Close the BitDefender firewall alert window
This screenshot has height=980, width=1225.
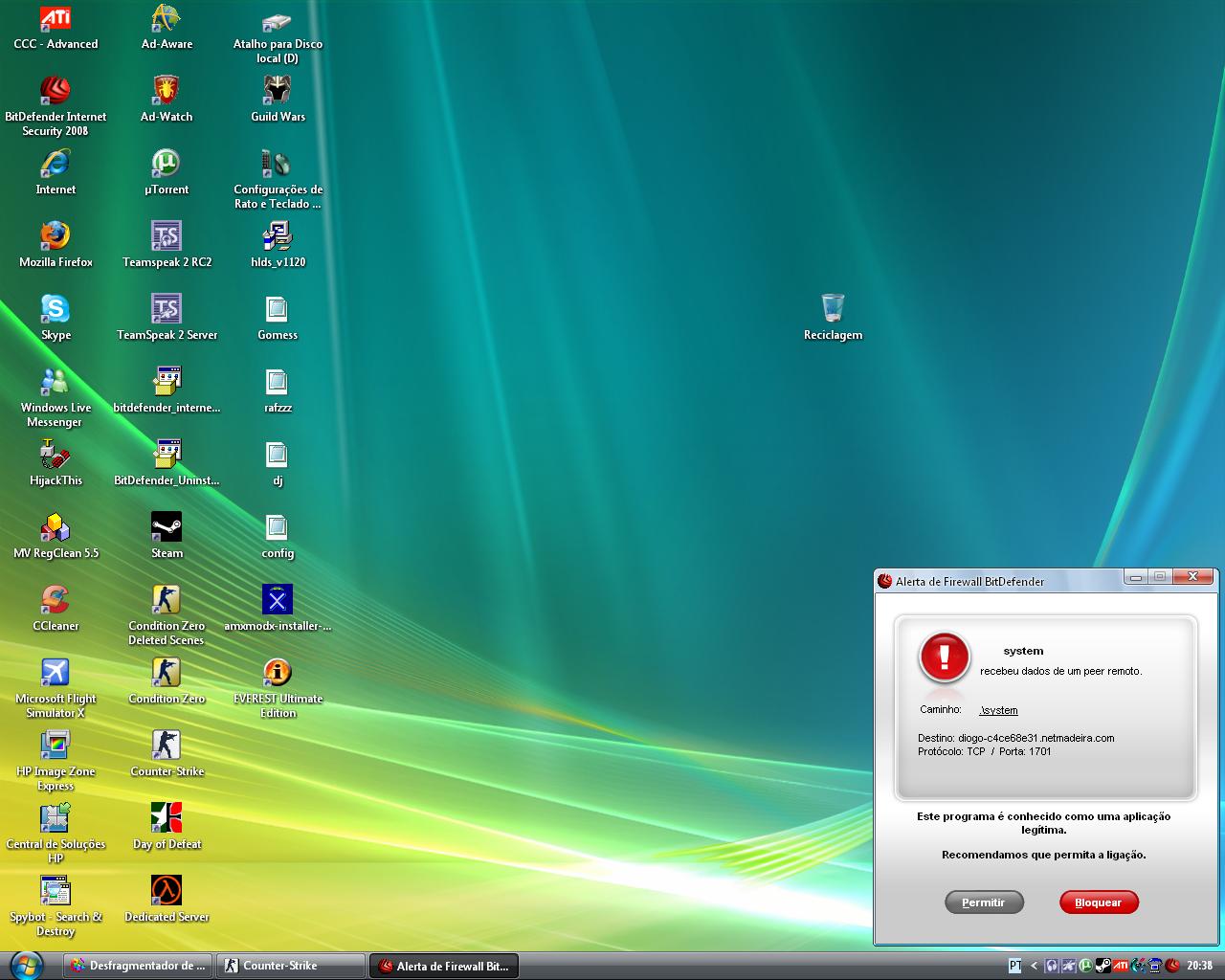[x=1192, y=576]
